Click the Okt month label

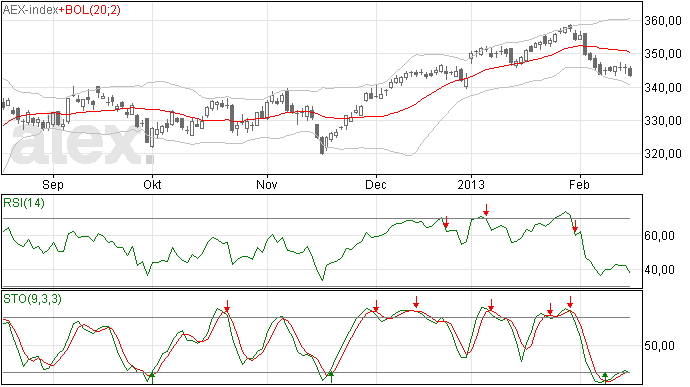152,184
